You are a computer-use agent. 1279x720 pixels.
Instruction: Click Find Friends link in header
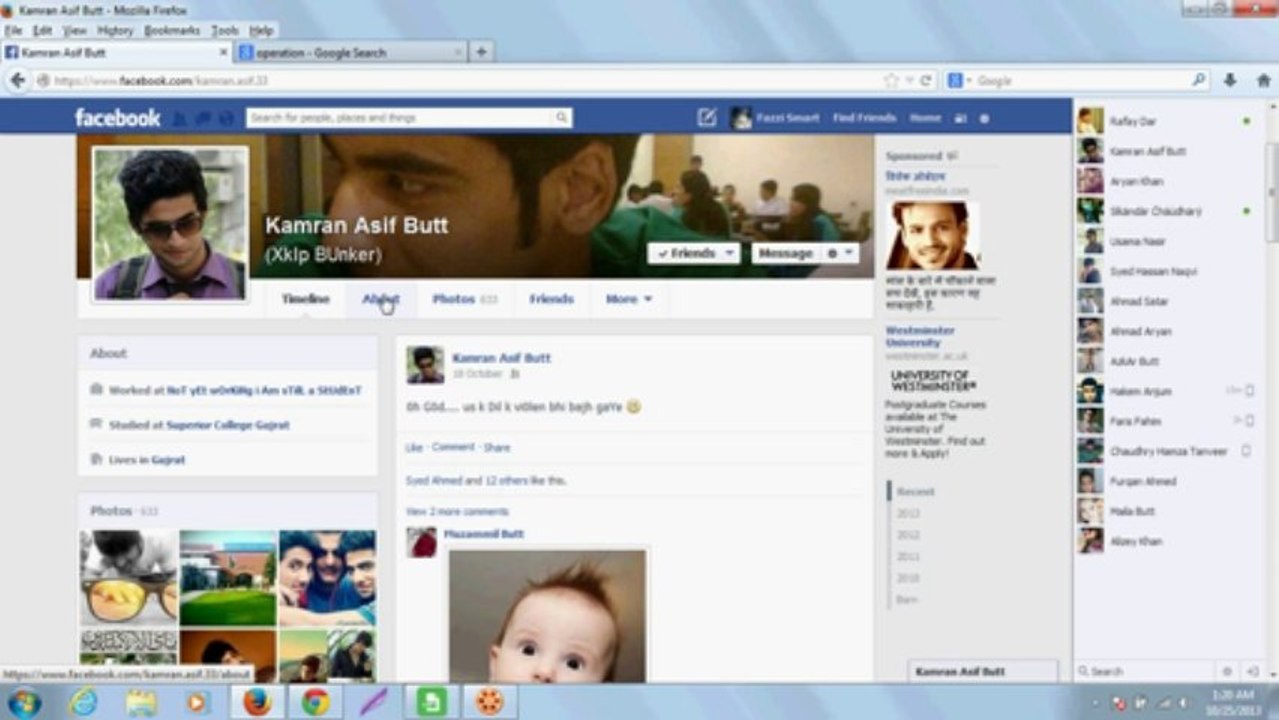pyautogui.click(x=864, y=118)
